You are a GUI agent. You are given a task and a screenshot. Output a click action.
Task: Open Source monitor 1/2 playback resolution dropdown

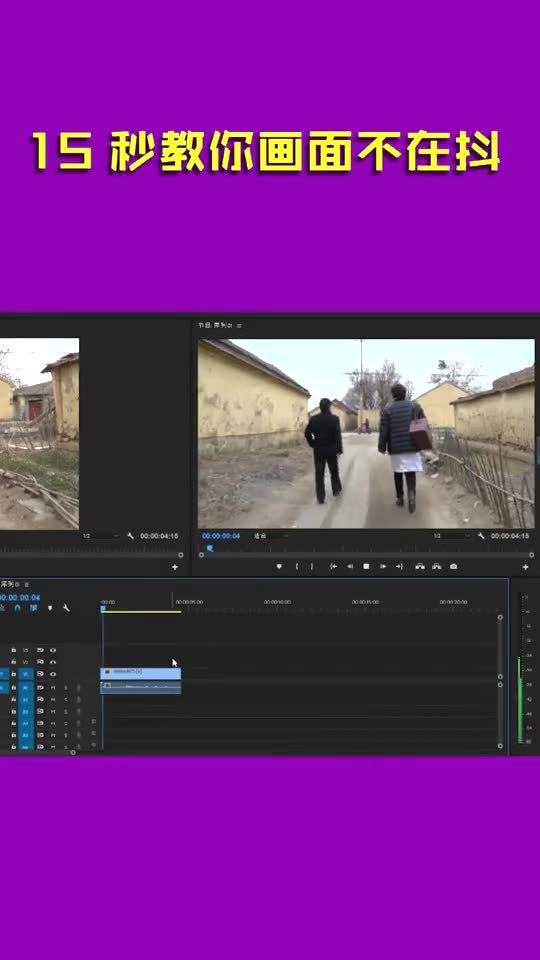100,536
